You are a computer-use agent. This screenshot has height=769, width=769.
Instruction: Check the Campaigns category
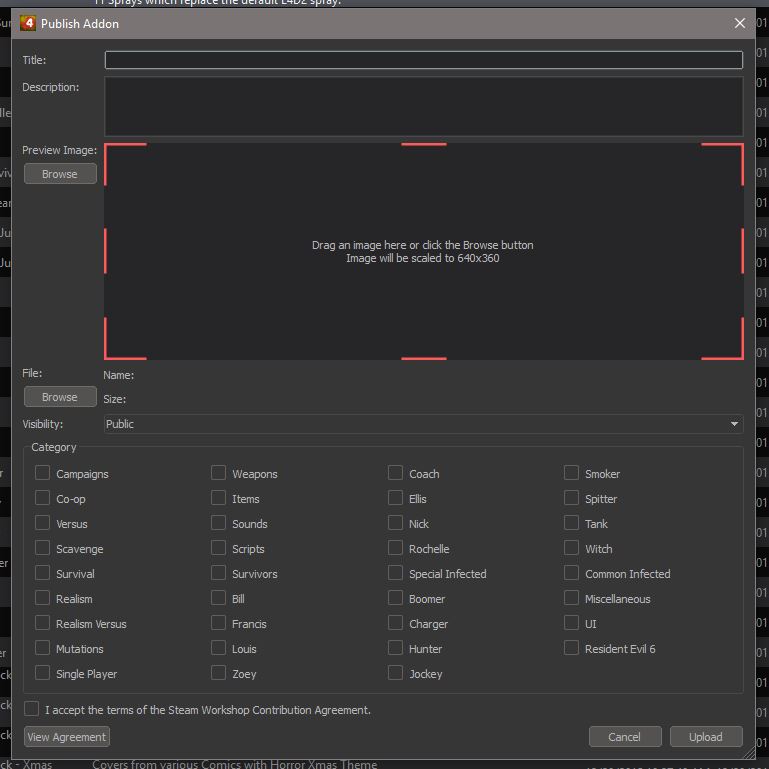pos(42,473)
